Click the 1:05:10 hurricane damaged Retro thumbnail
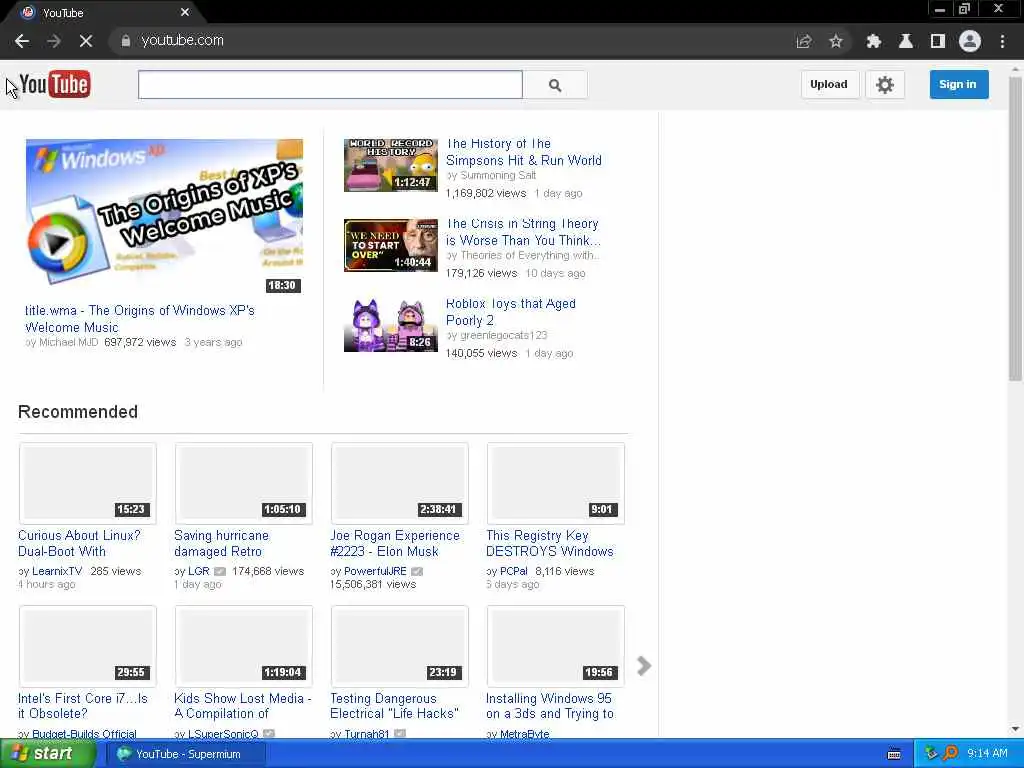 coord(244,483)
